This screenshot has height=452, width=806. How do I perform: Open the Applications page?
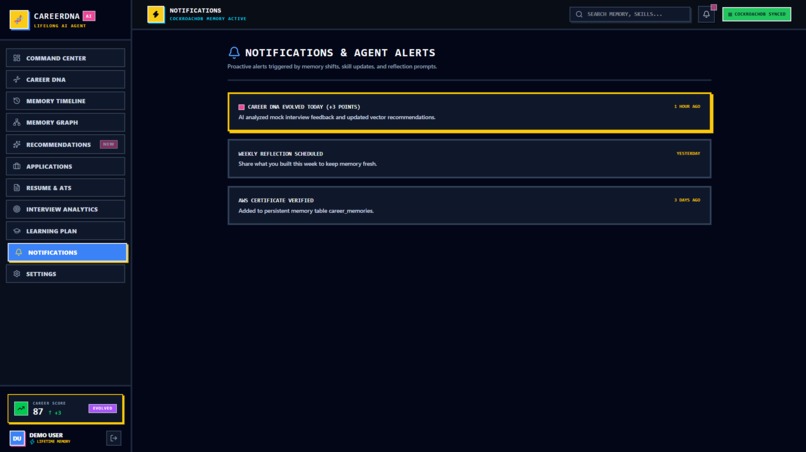click(65, 166)
